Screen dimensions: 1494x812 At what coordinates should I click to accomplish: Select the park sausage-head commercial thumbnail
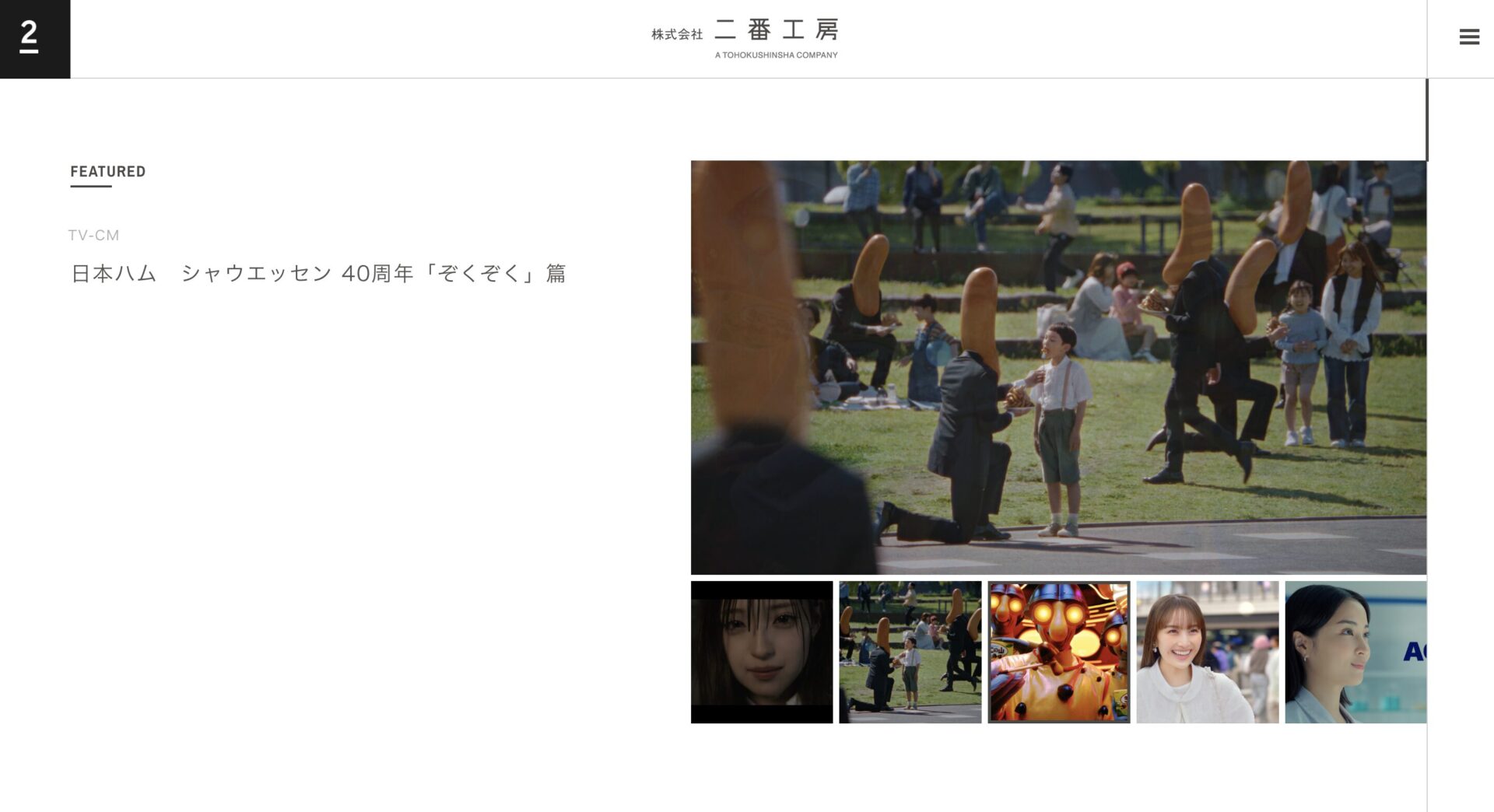[910, 652]
